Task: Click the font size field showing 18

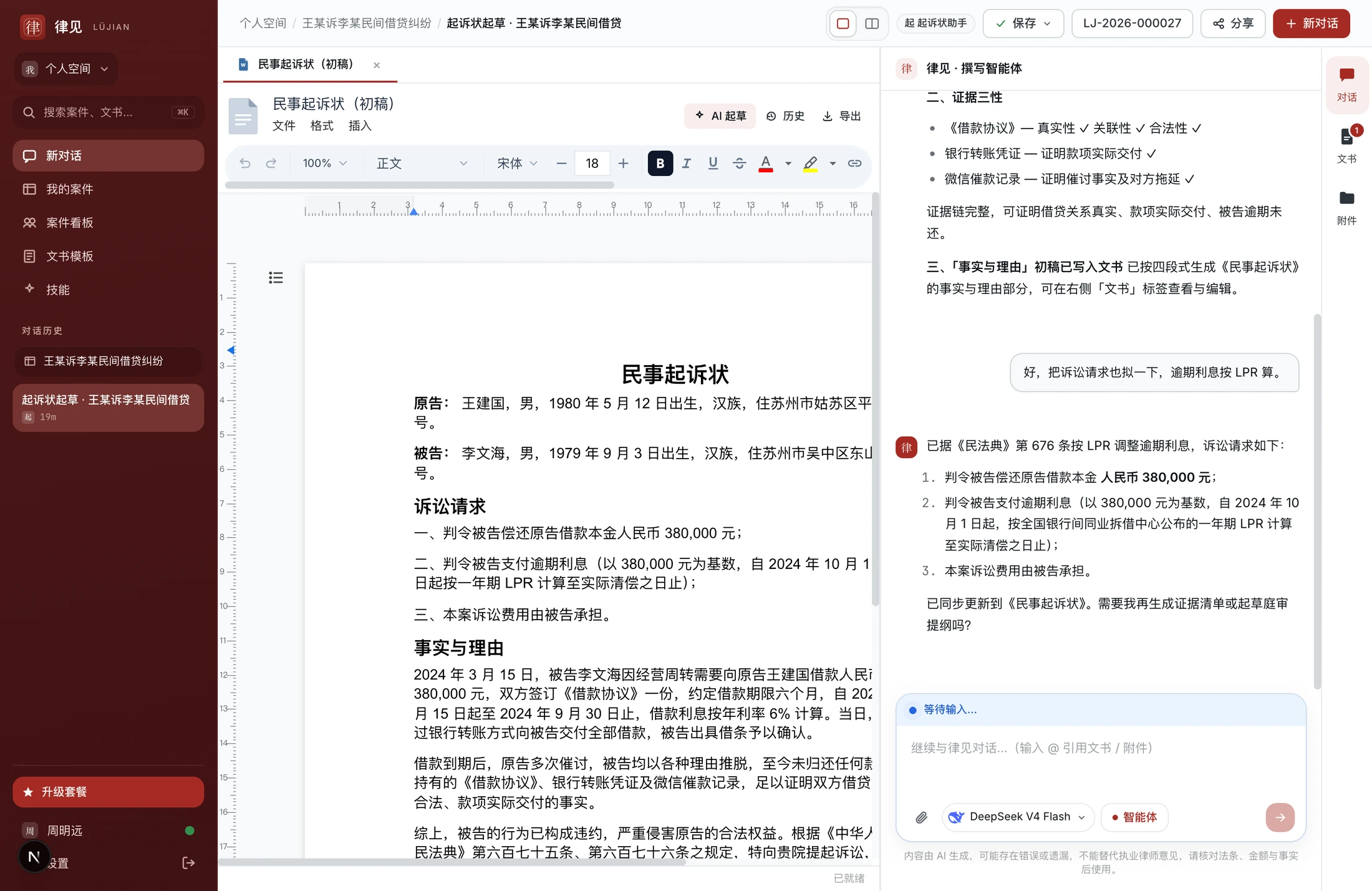Action: click(592, 163)
